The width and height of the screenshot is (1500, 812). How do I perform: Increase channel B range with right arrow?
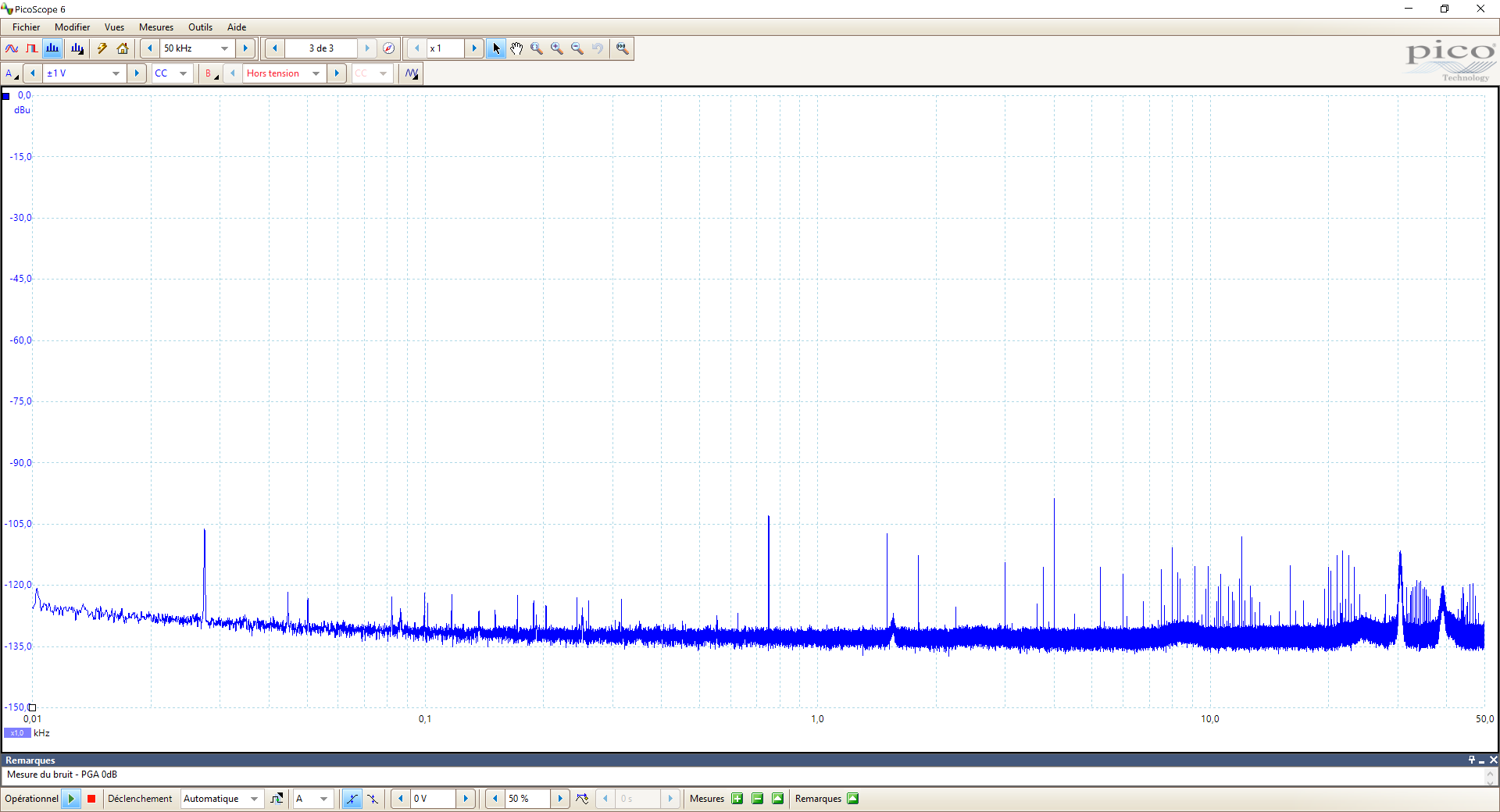coord(337,73)
